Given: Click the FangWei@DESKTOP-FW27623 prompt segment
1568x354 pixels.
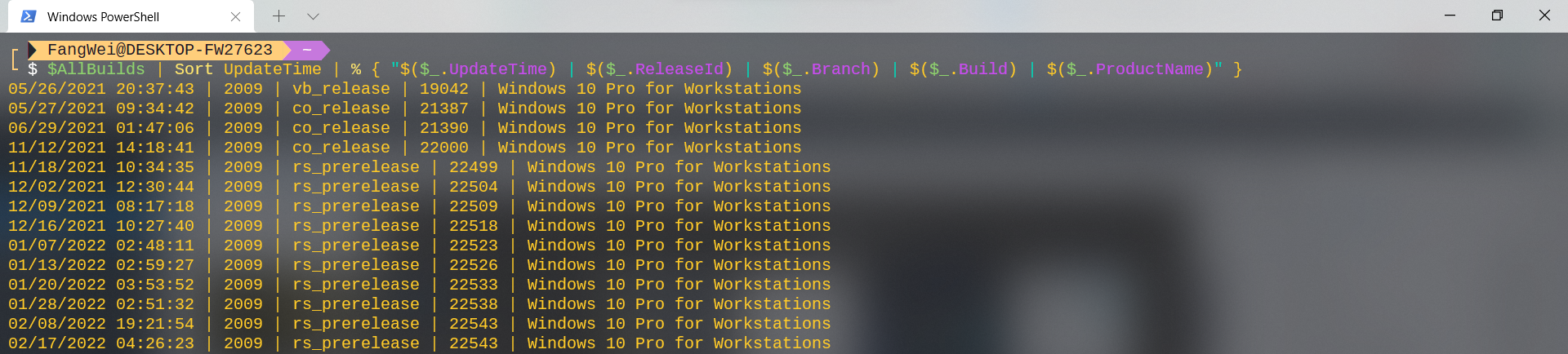Looking at the screenshot, I should (159, 50).
